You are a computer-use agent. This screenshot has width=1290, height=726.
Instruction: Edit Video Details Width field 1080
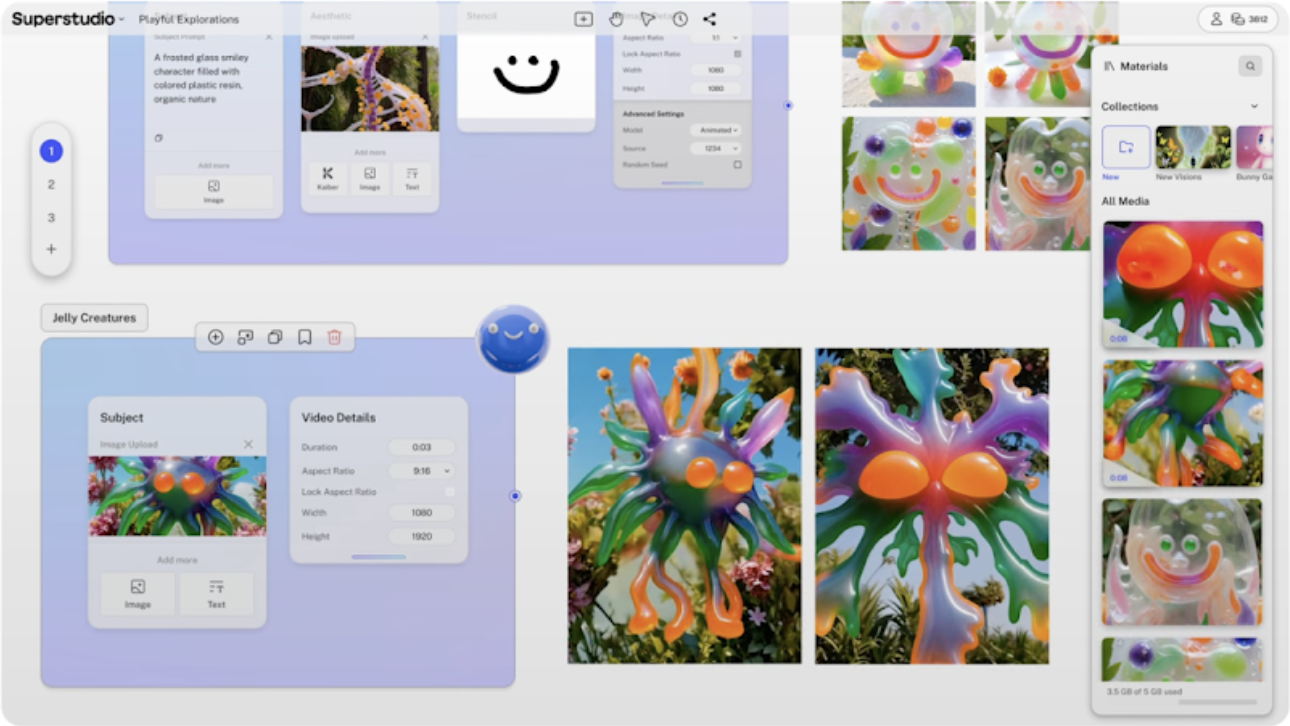click(421, 512)
